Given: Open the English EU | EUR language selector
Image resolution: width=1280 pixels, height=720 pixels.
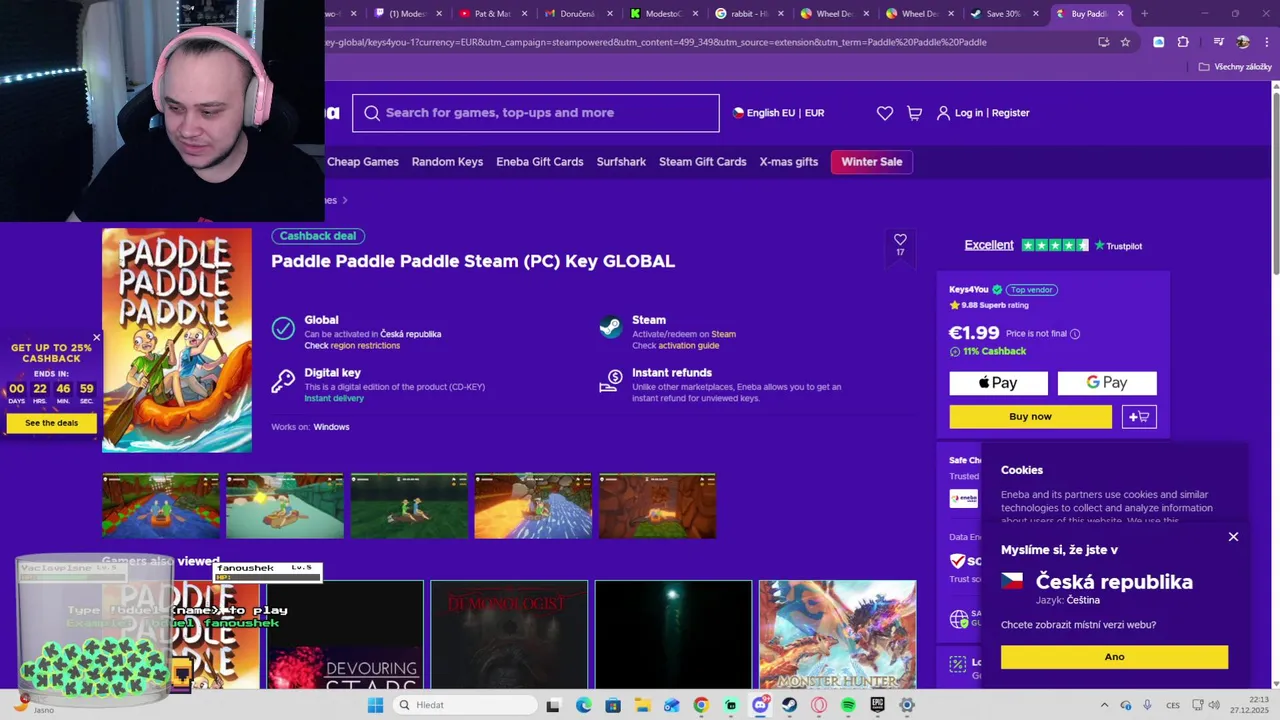Looking at the screenshot, I should 779,113.
